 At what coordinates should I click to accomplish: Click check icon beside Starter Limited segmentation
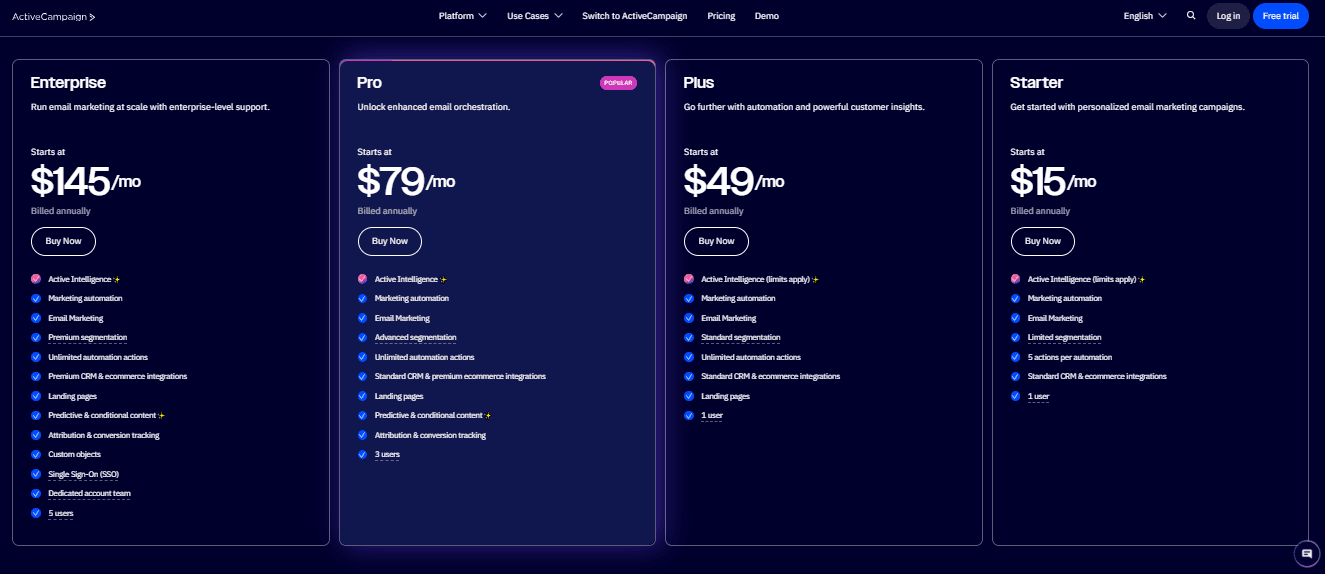[x=1016, y=337]
